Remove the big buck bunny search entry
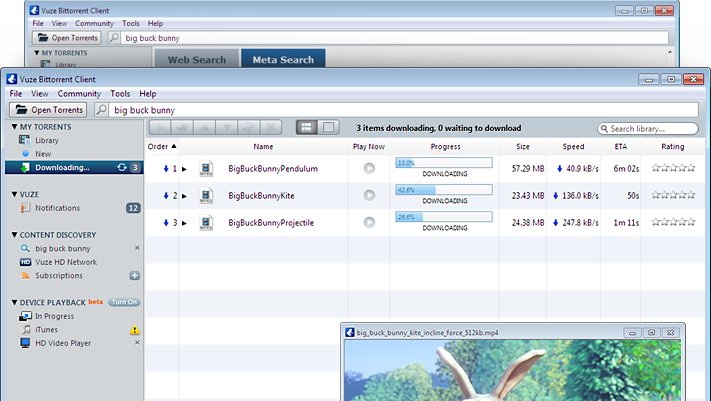 137,248
